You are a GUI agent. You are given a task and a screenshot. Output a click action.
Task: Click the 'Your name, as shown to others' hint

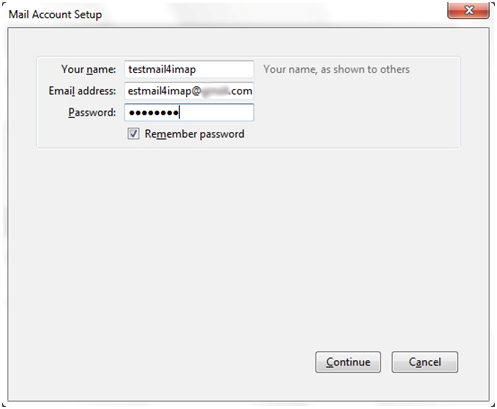tap(336, 69)
